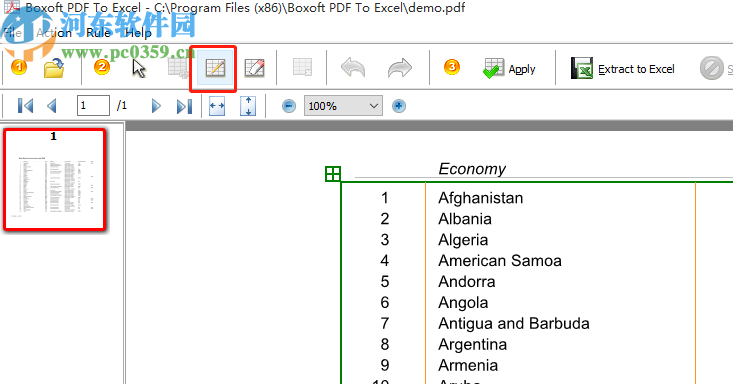Go to the previous page
Screen dimensions: 733x384
[52, 106]
